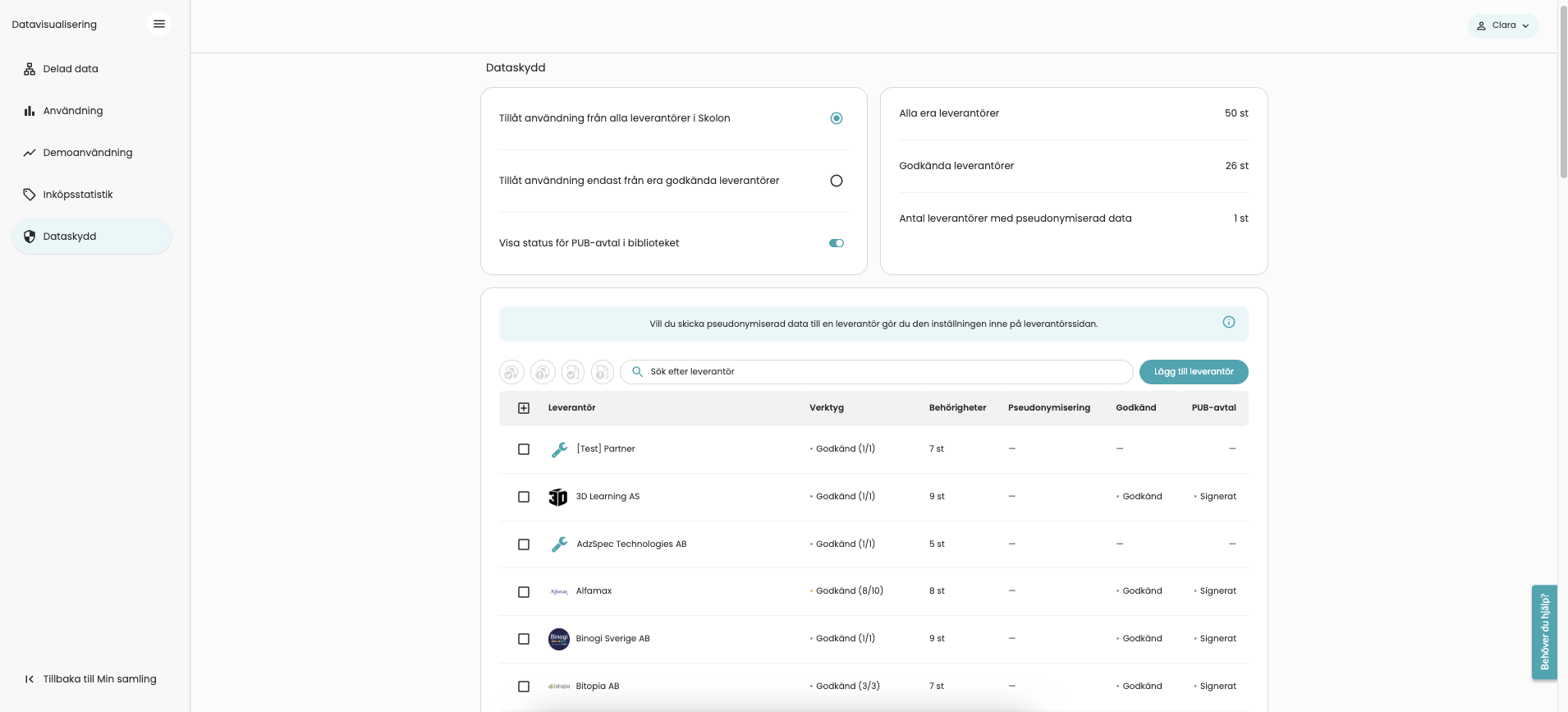Click the first circular toolbar icon with checkmark

511,372
